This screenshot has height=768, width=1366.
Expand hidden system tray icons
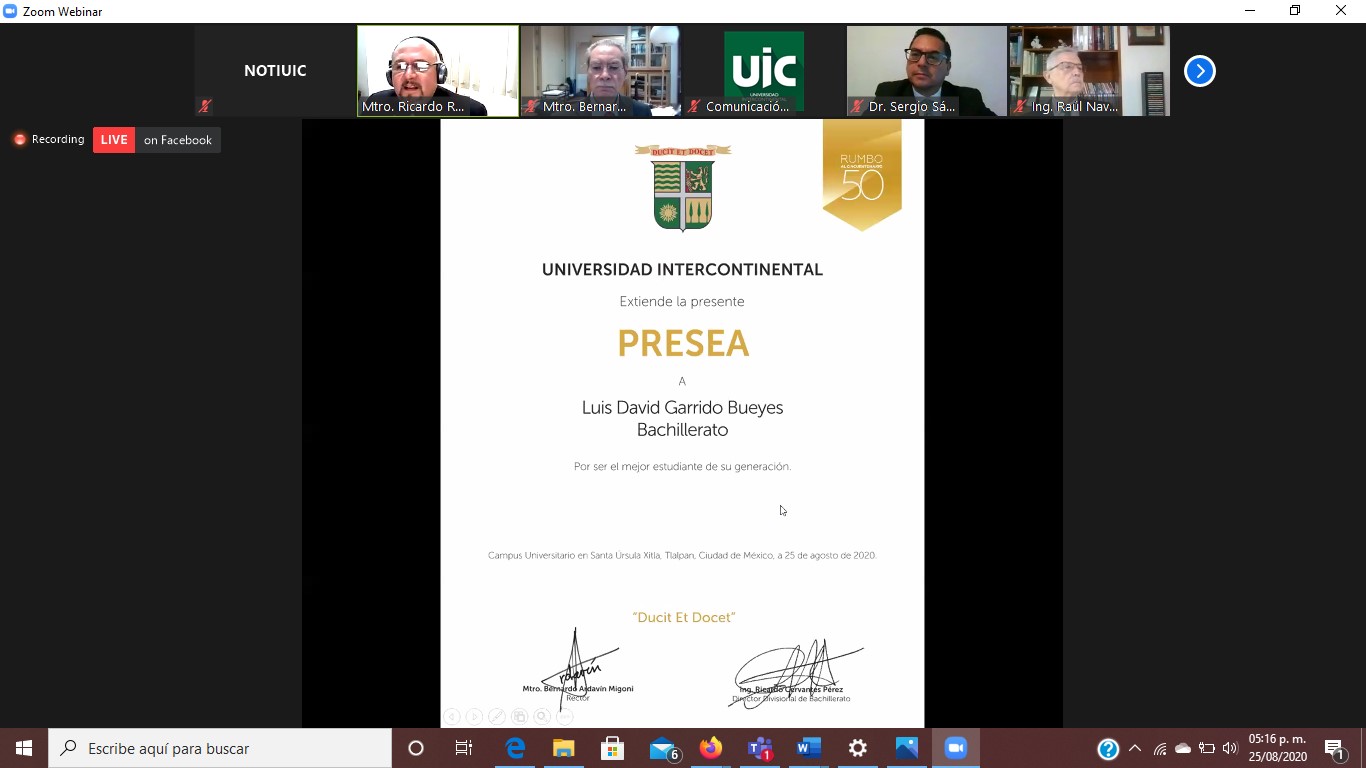tap(1135, 748)
